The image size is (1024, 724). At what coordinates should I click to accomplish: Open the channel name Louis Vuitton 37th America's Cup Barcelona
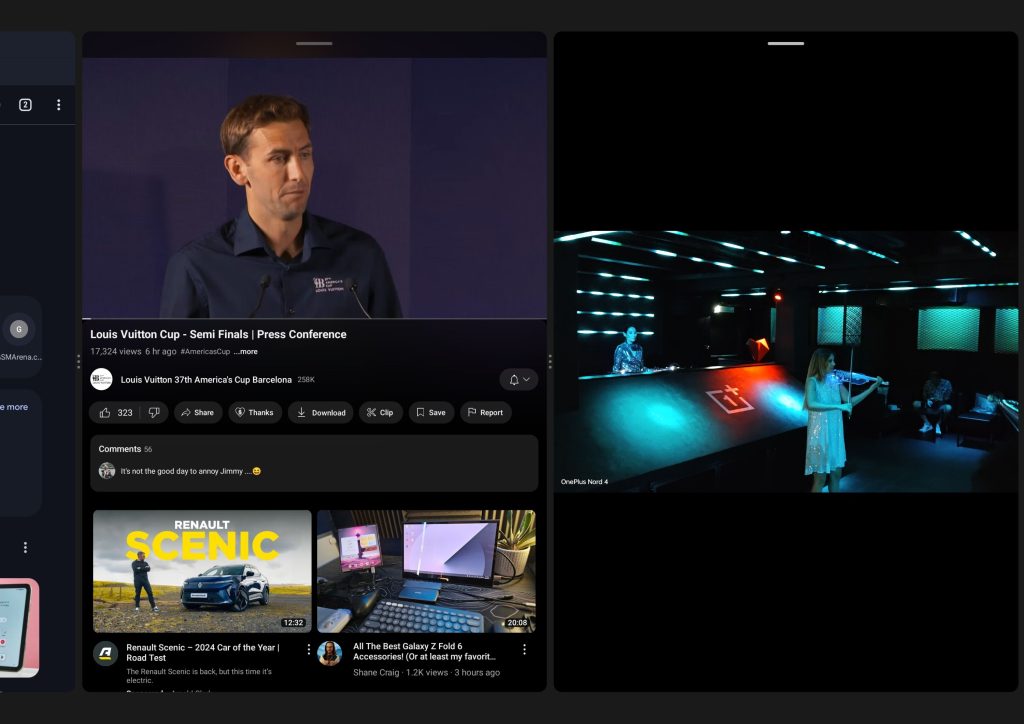(206, 380)
